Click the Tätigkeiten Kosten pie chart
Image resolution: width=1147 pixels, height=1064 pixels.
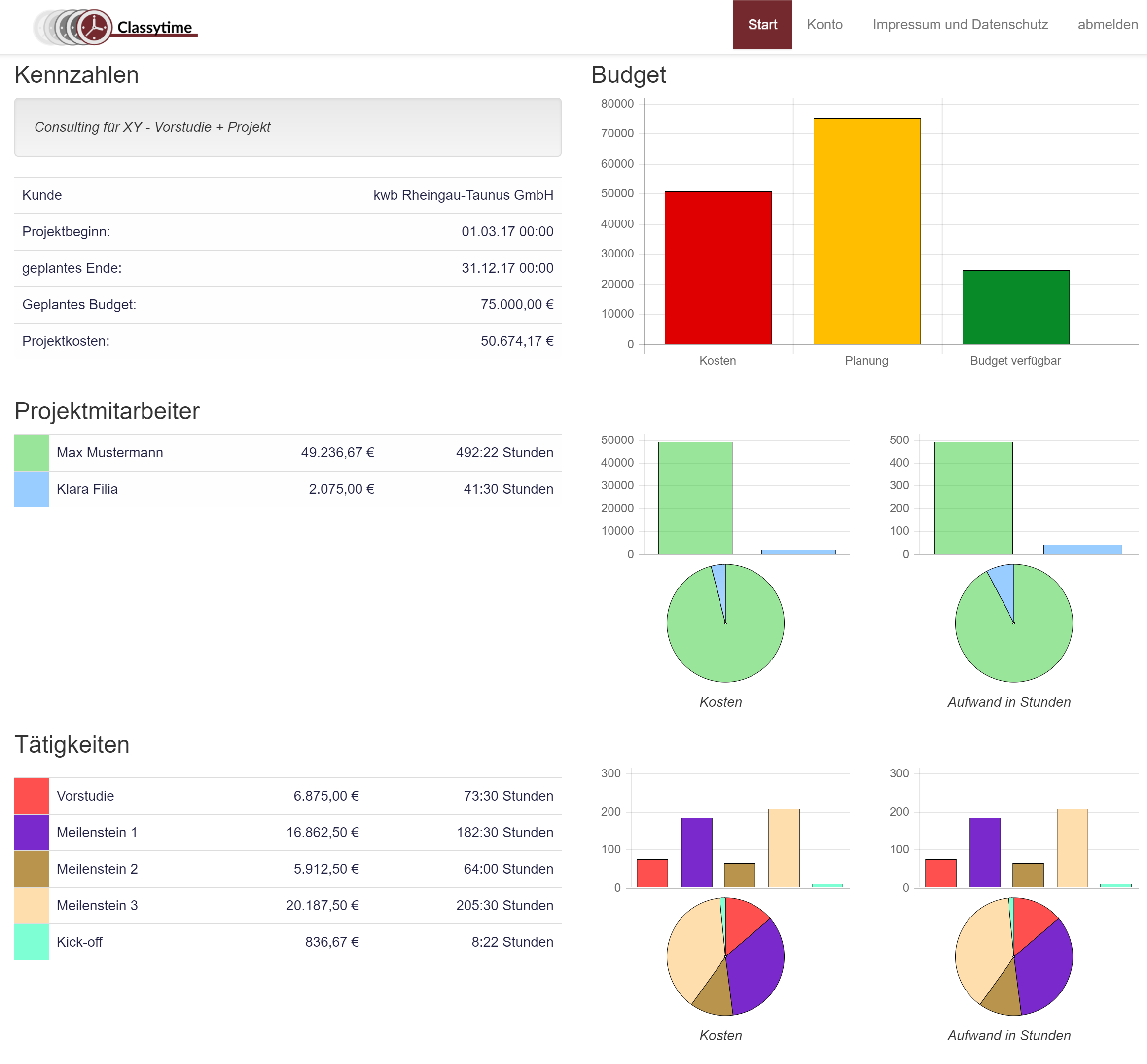[x=725, y=956]
